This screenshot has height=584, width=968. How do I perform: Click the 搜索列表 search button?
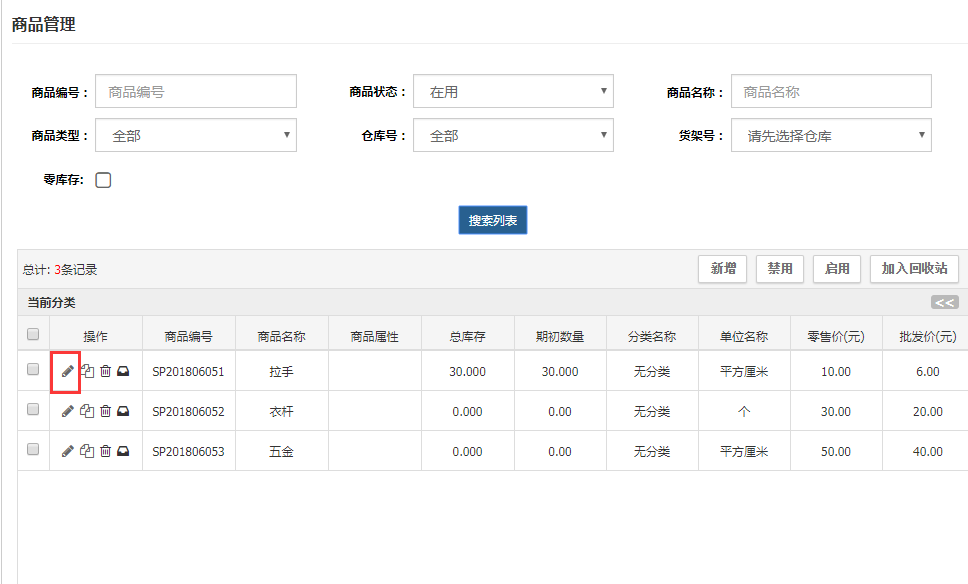point(493,221)
